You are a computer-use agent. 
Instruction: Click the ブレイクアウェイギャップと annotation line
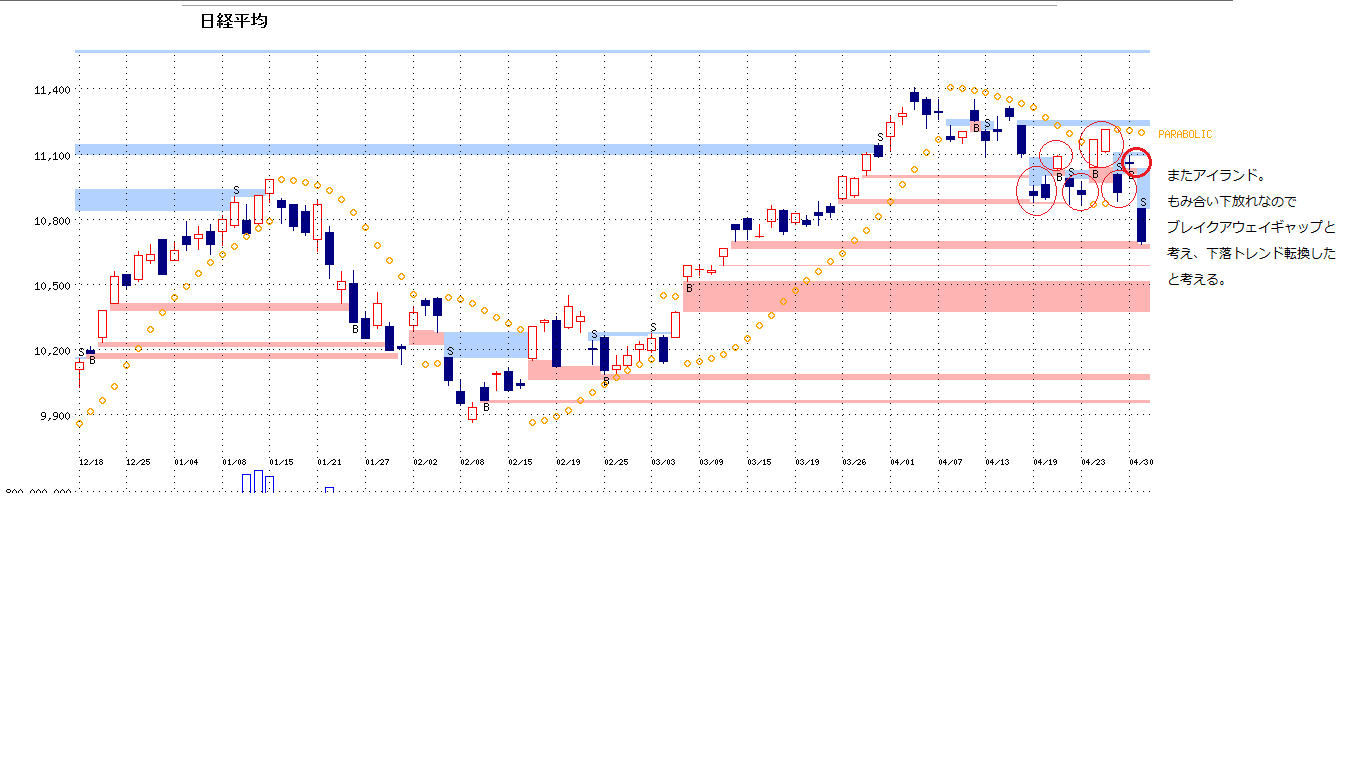pos(1250,227)
